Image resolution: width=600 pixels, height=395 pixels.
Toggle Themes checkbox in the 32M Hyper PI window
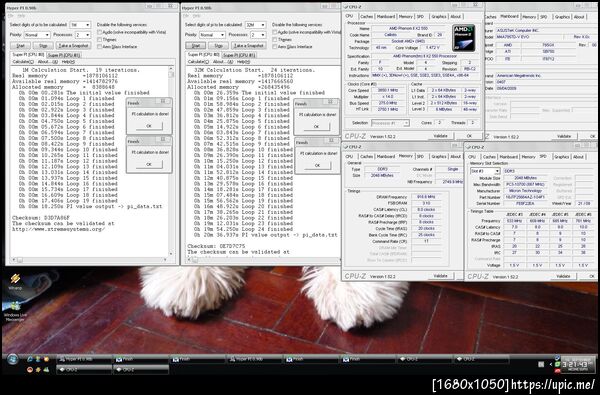[x=275, y=40]
